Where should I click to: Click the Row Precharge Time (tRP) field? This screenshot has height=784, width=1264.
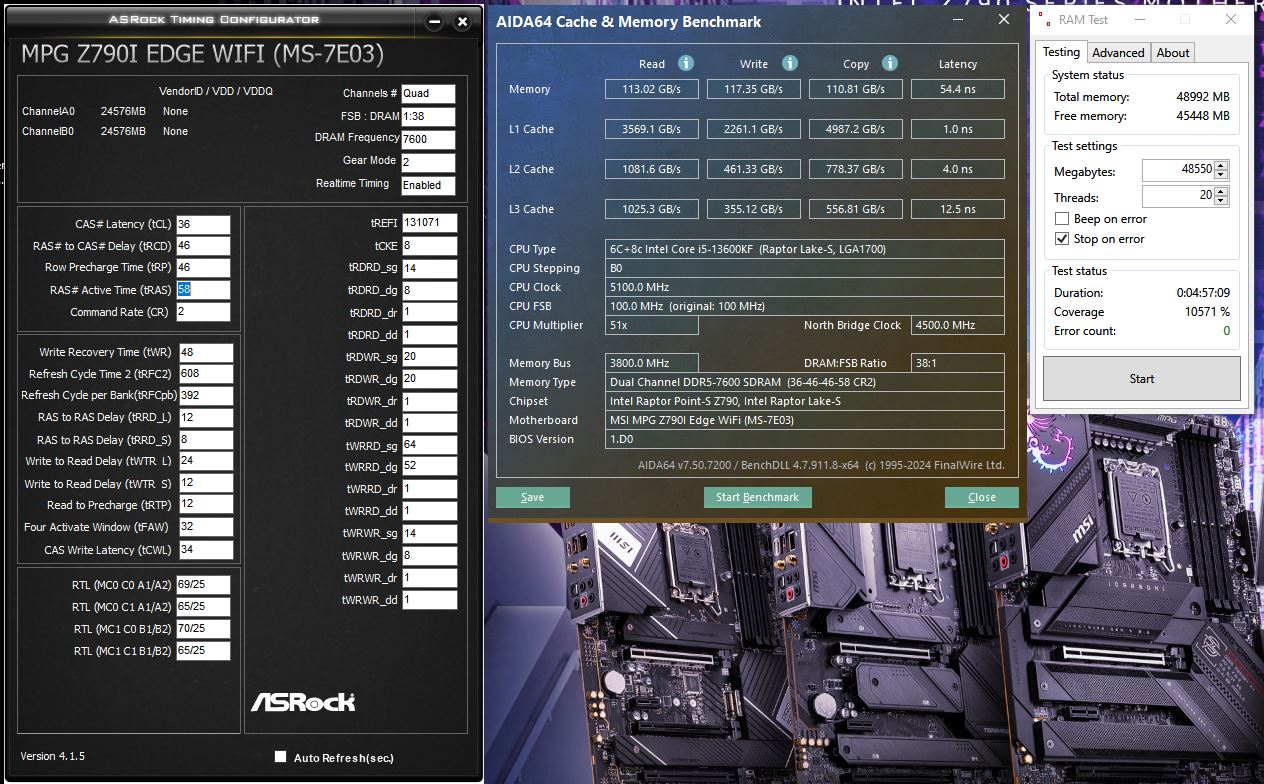[203, 268]
